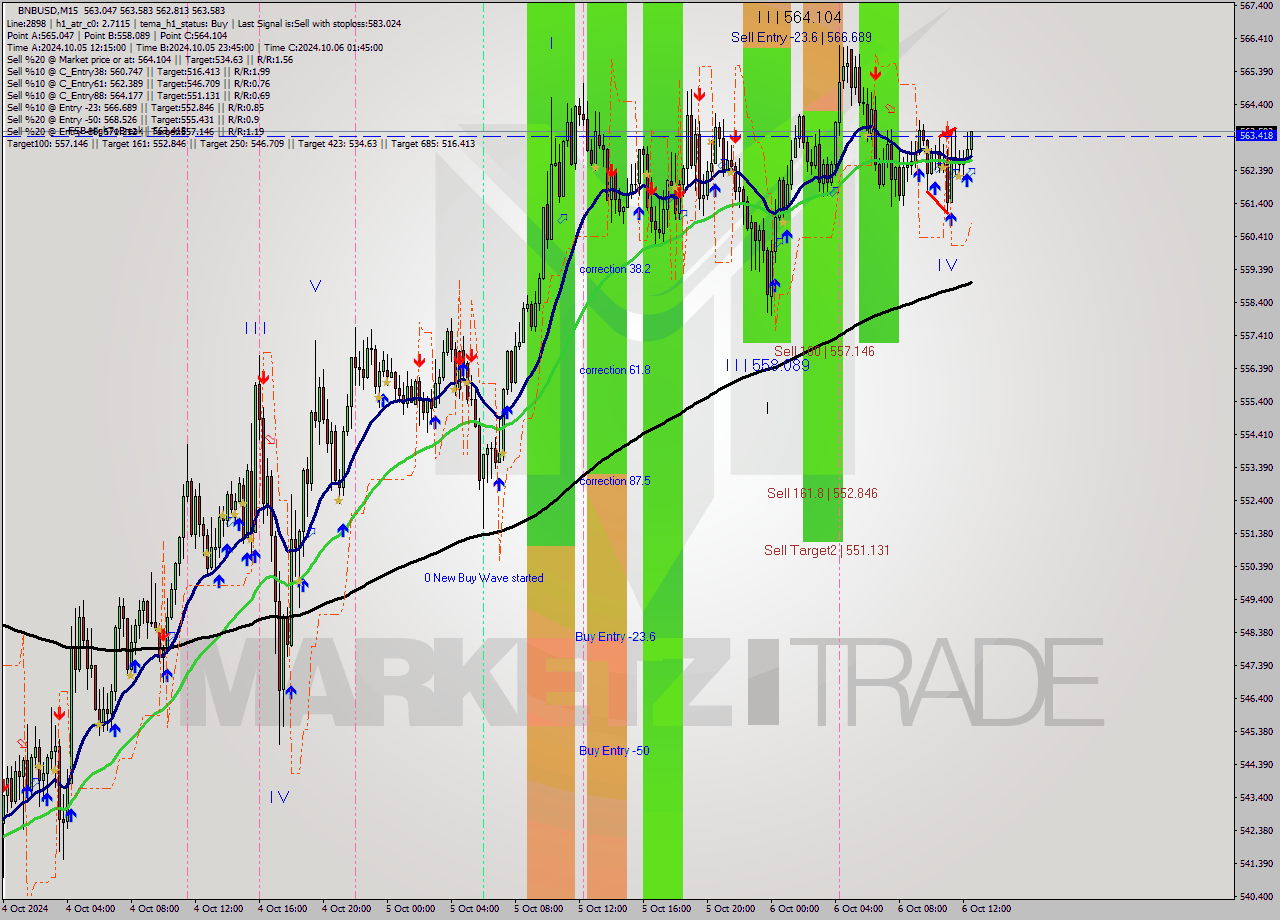Click the 553.390 price axis value
The width and height of the screenshot is (1280, 920).
tap(1256, 468)
